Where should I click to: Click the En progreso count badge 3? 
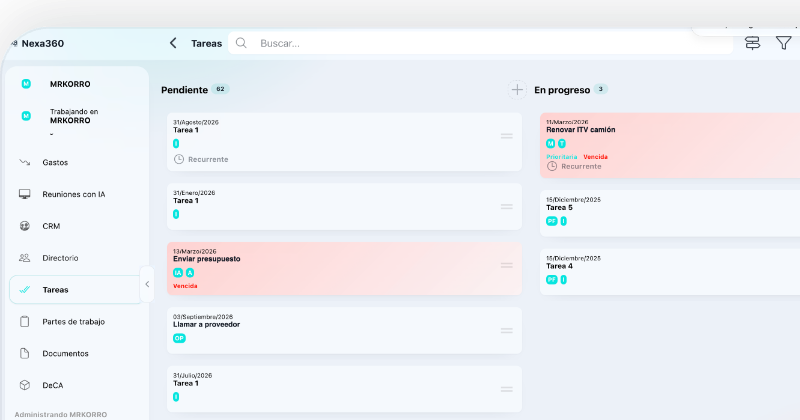[x=601, y=89]
